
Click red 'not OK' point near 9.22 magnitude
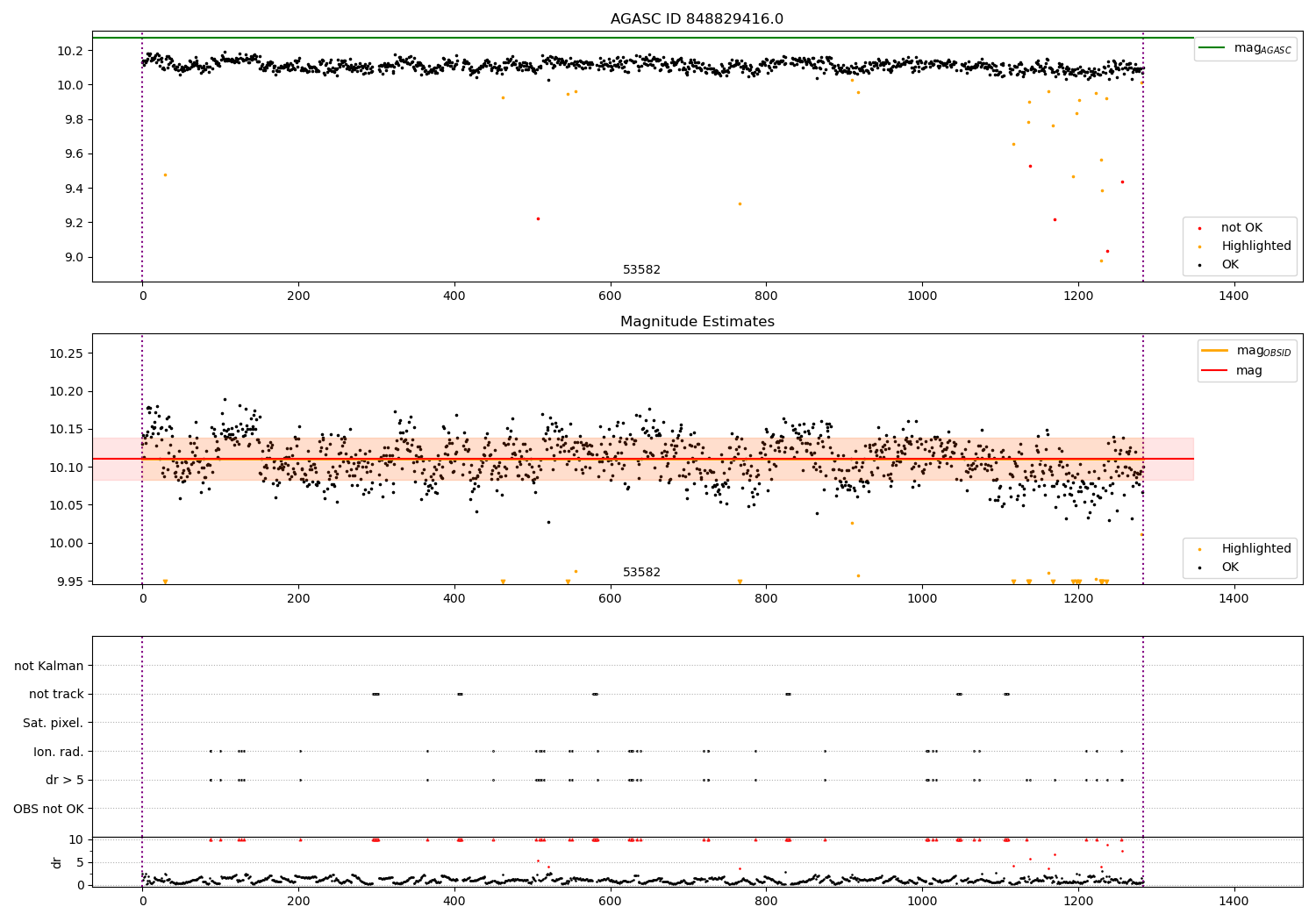point(538,218)
